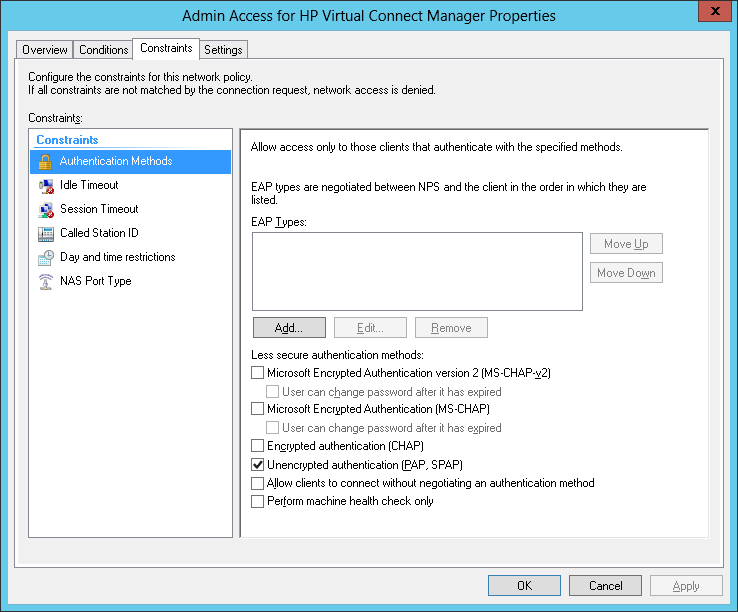Image resolution: width=738 pixels, height=612 pixels.
Task: Open the Conditions tab
Action: click(104, 50)
